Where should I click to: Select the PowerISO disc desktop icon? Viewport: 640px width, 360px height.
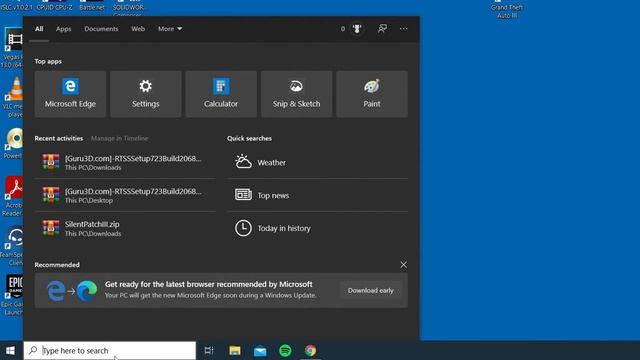point(13,144)
